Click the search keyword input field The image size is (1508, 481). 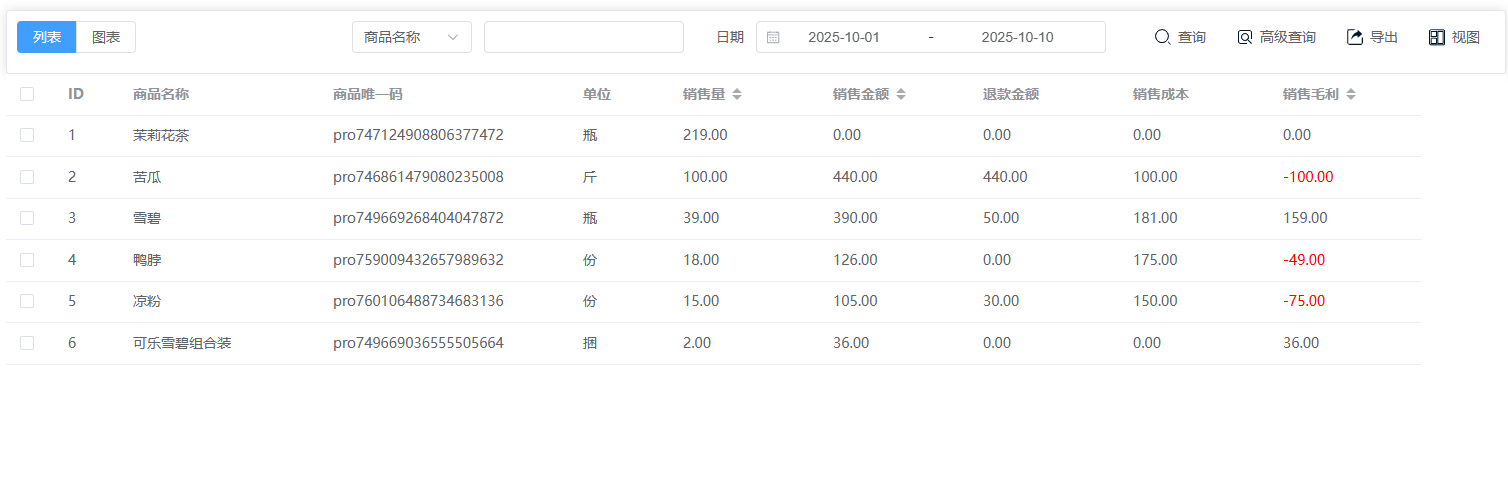tap(583, 37)
